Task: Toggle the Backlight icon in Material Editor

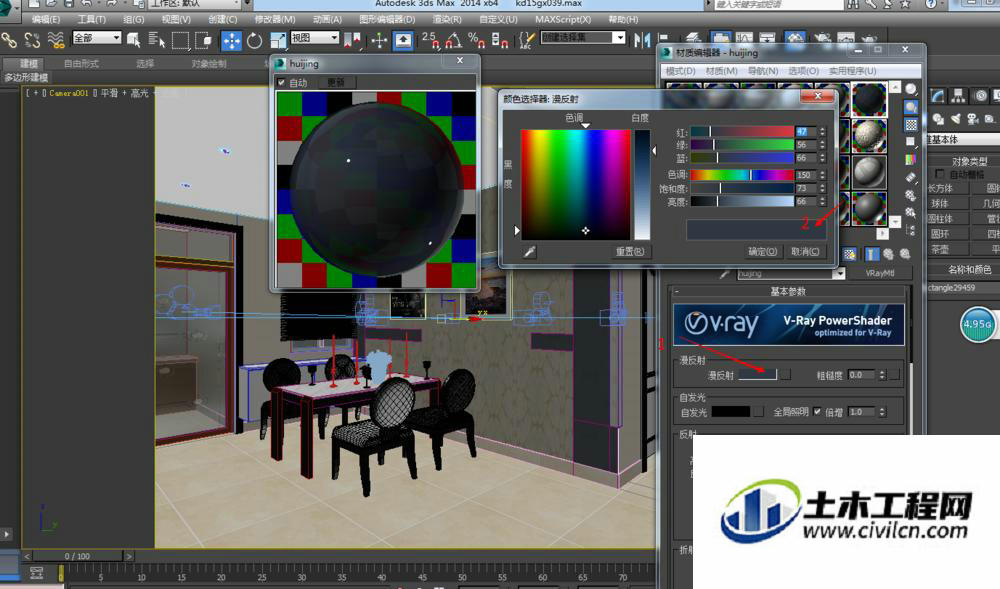Action: pyautogui.click(x=911, y=106)
